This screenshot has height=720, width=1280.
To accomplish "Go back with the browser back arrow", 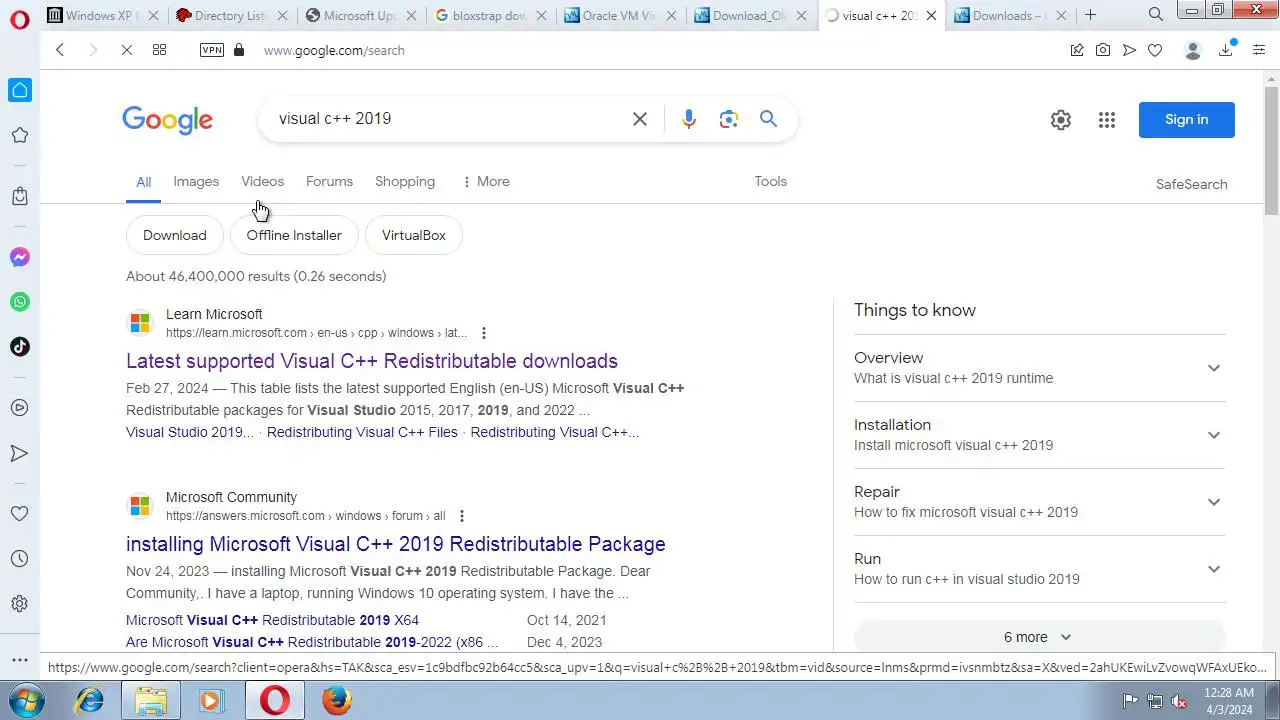I will (x=60, y=50).
